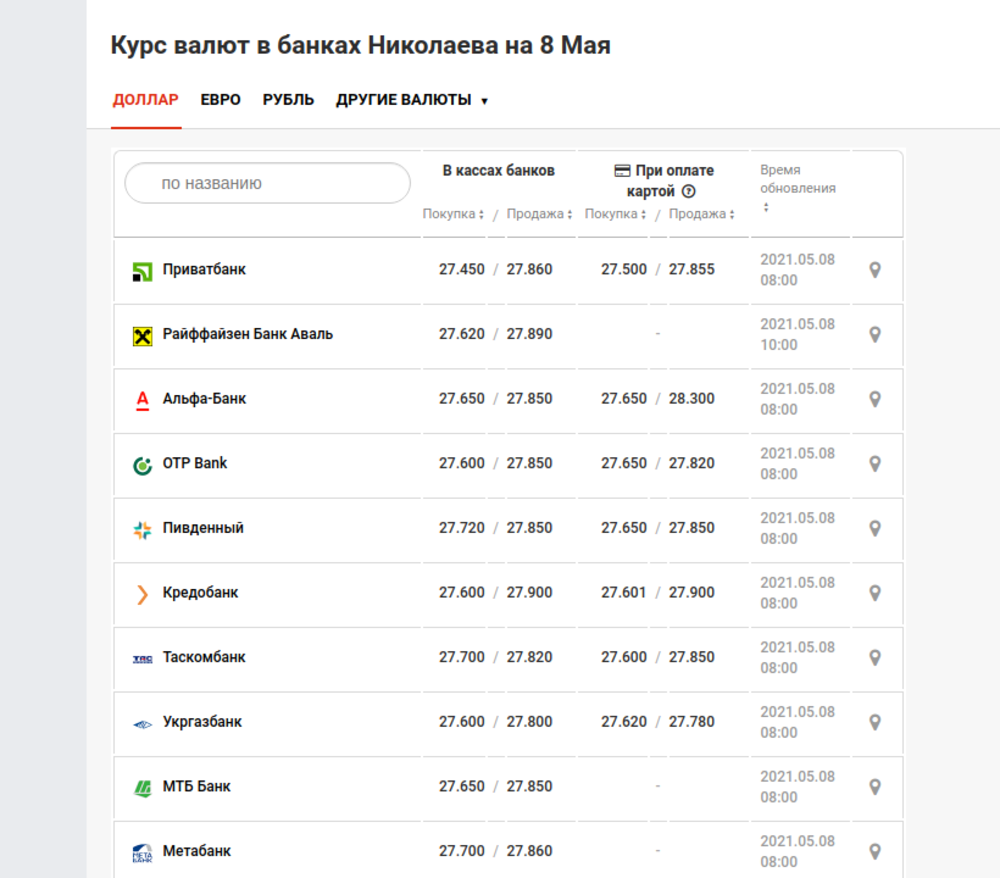This screenshot has height=878, width=1000.
Task: Click the Альфа-Банк red A logo
Action: 142,400
